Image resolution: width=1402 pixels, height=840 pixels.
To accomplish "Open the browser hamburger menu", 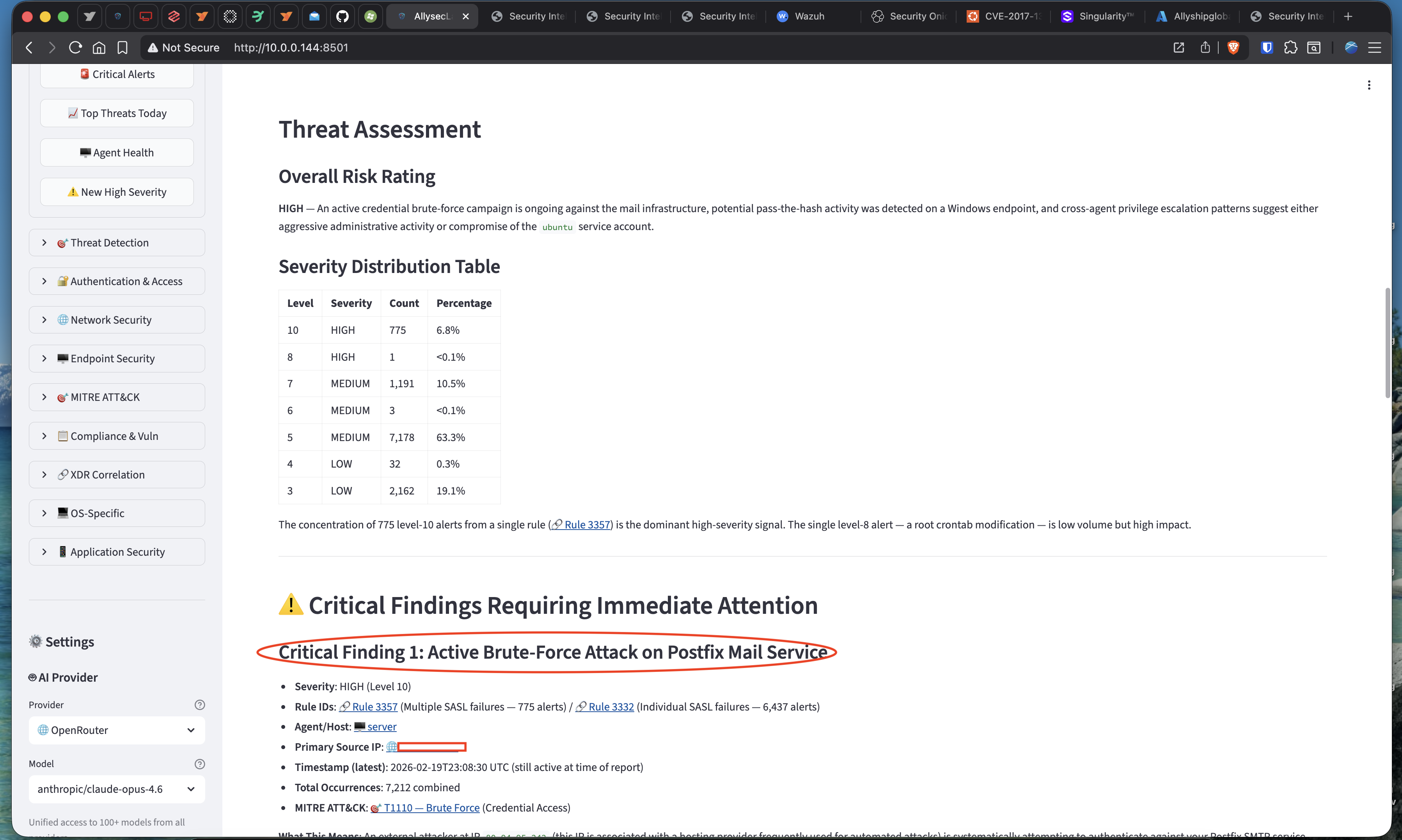I will 1375,48.
